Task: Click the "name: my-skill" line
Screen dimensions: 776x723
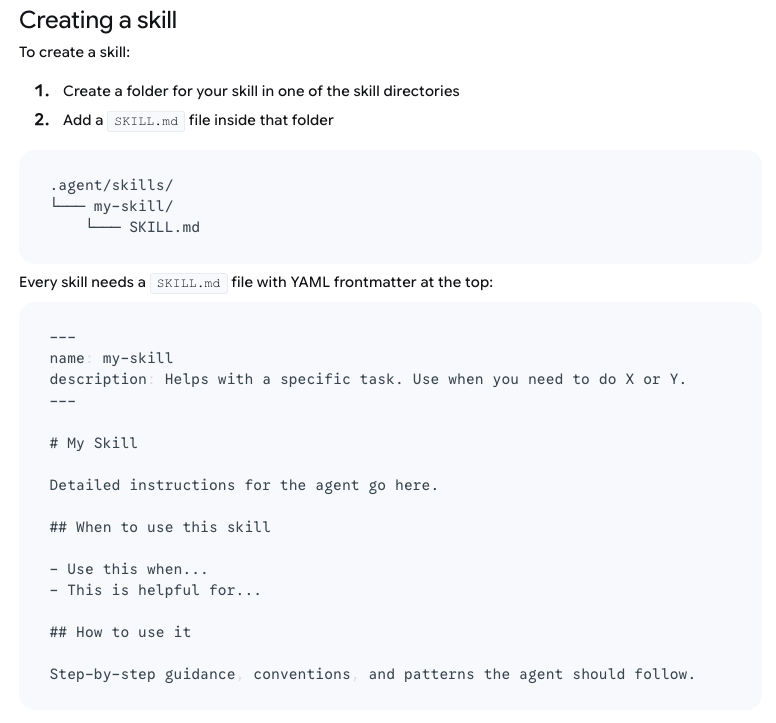Action: [x=111, y=358]
